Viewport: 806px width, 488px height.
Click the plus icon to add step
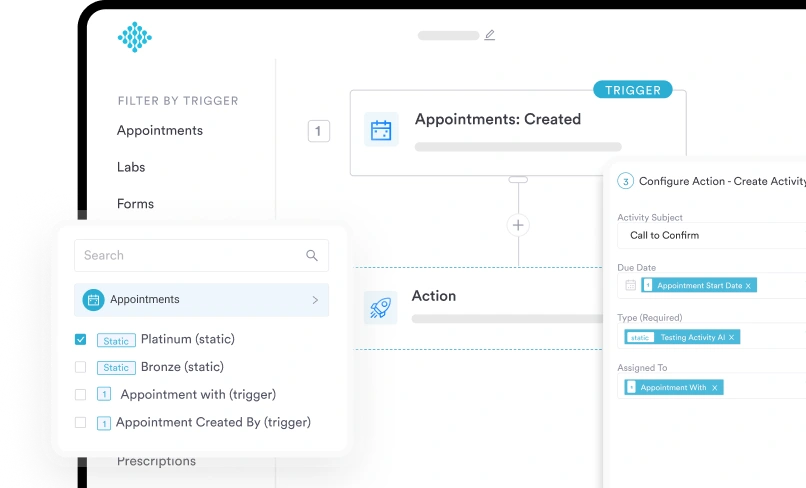coord(518,225)
